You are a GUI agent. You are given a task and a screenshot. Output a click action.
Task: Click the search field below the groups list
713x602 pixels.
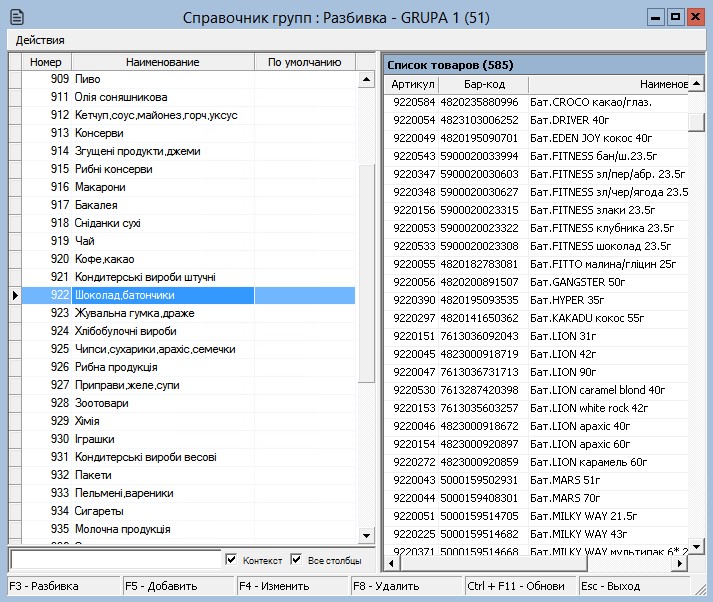tap(115, 560)
